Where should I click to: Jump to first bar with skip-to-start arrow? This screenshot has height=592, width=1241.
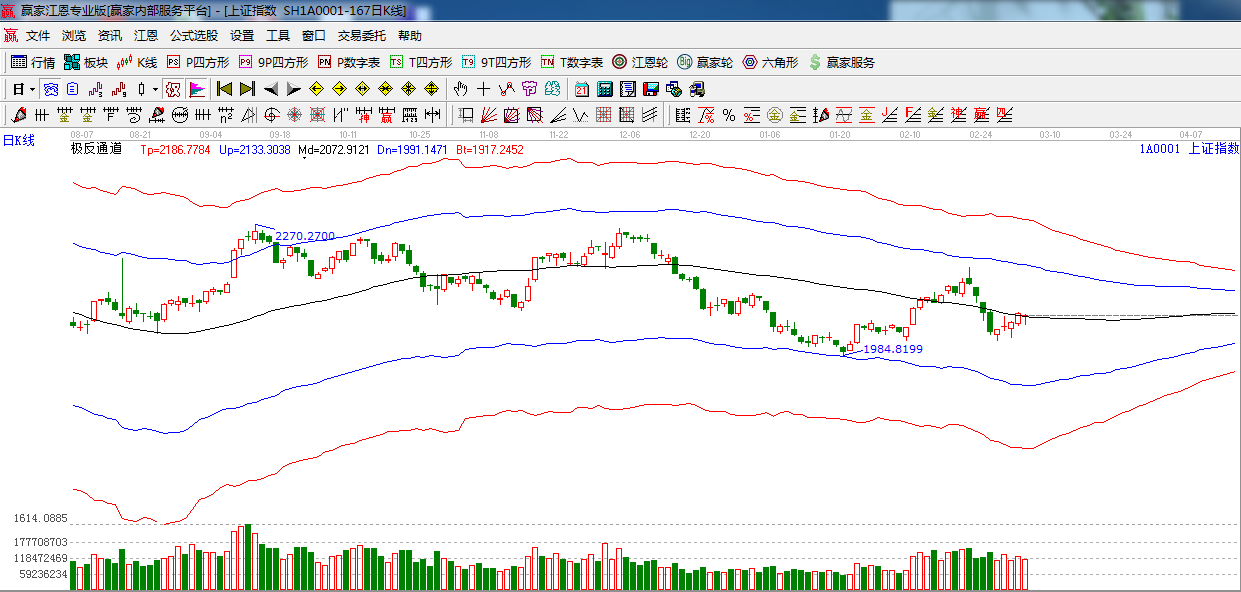[x=224, y=89]
